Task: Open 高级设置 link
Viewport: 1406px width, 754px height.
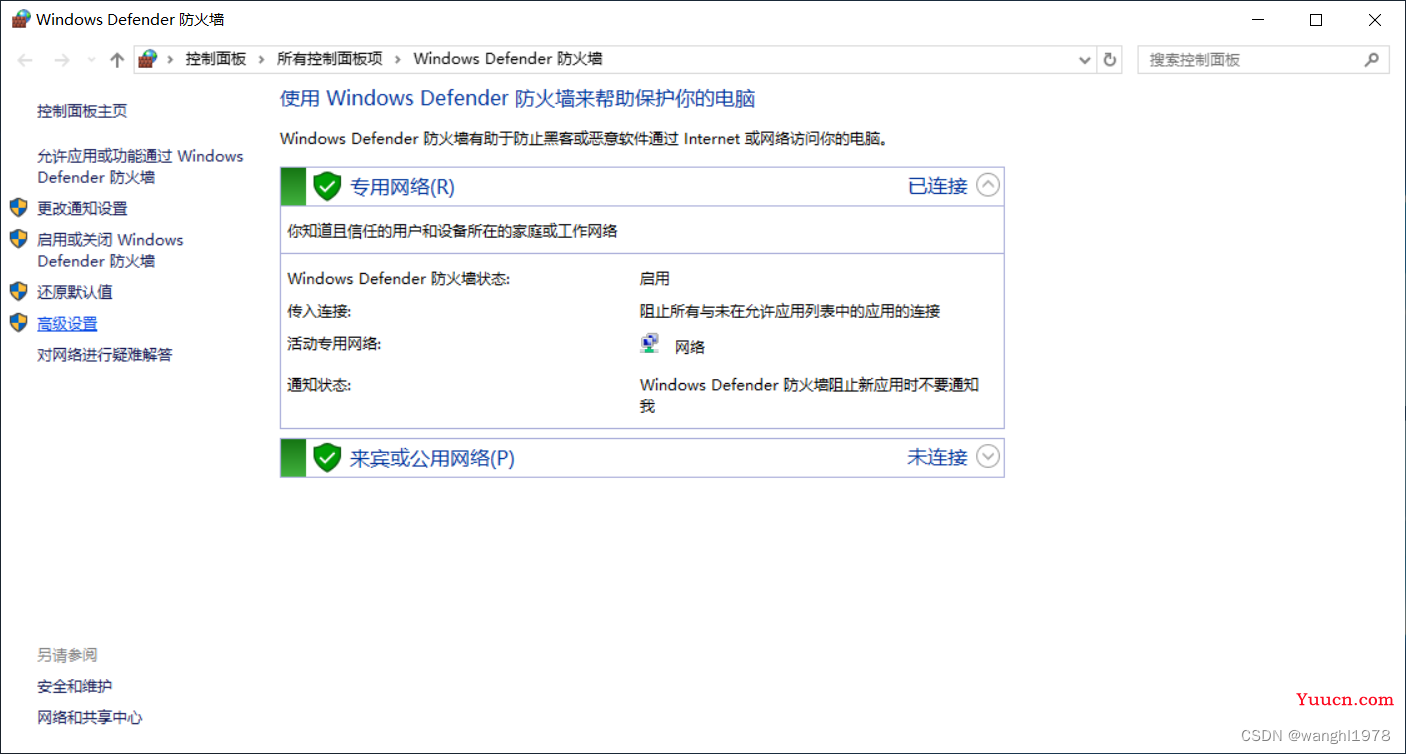Action: (67, 324)
